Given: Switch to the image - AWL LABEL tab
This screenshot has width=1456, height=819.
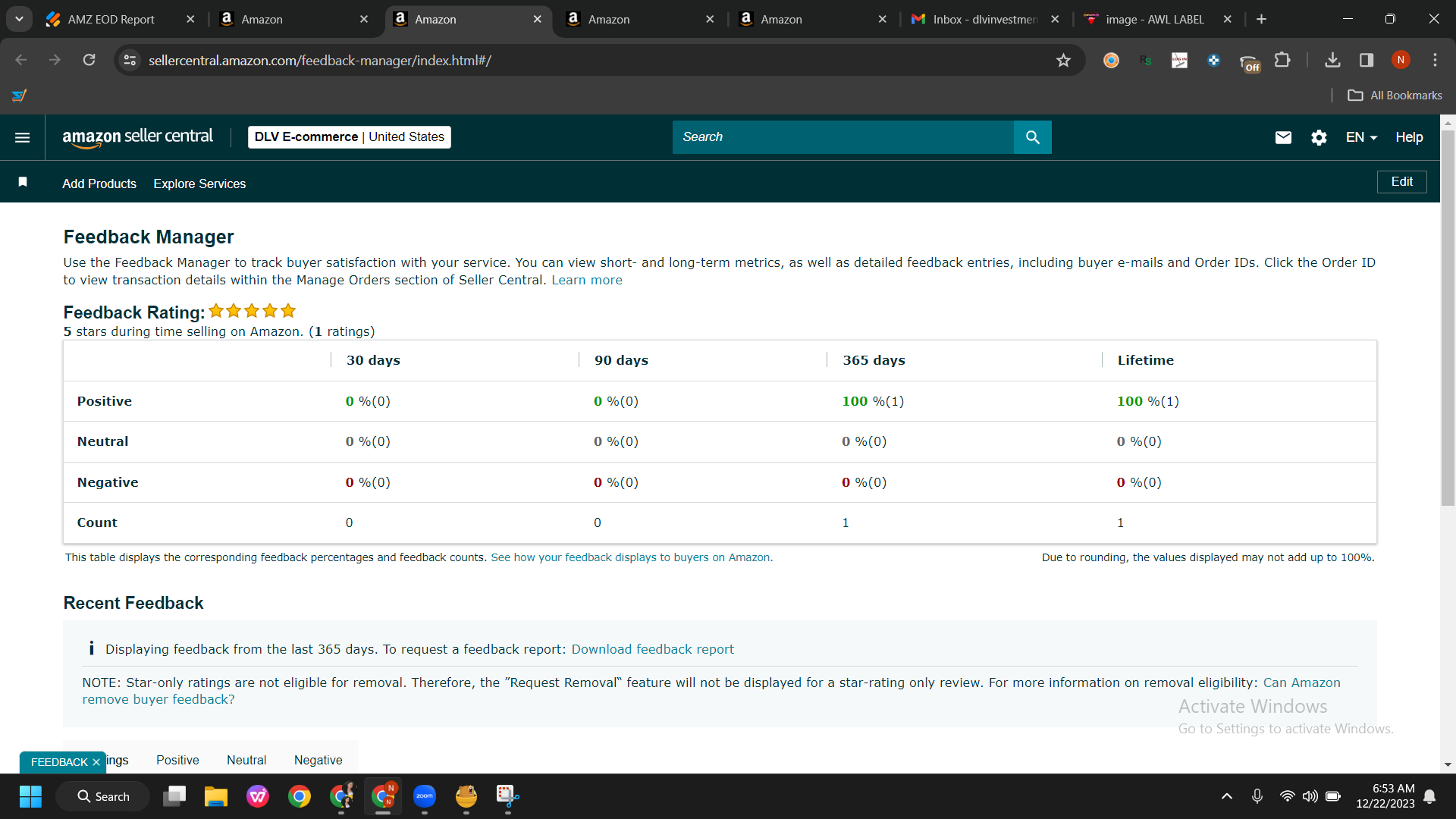Looking at the screenshot, I should (x=1154, y=20).
